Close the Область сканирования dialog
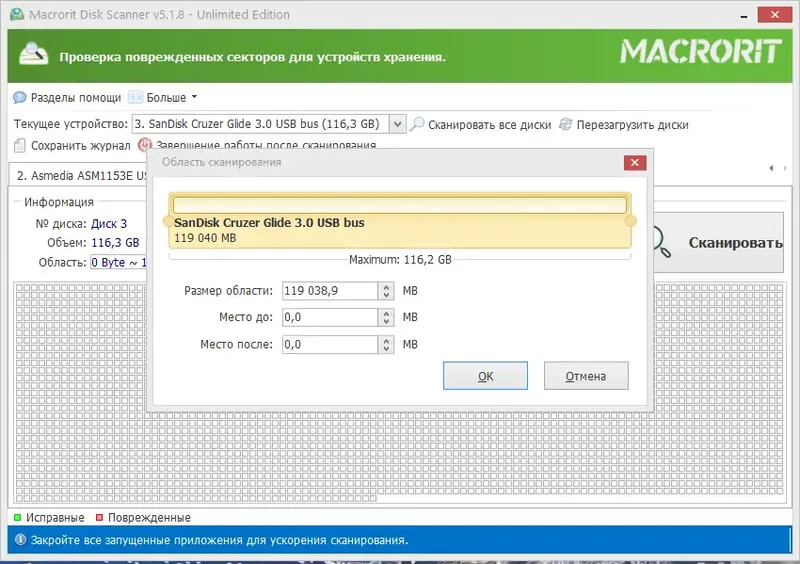This screenshot has height=564, width=800. (635, 163)
